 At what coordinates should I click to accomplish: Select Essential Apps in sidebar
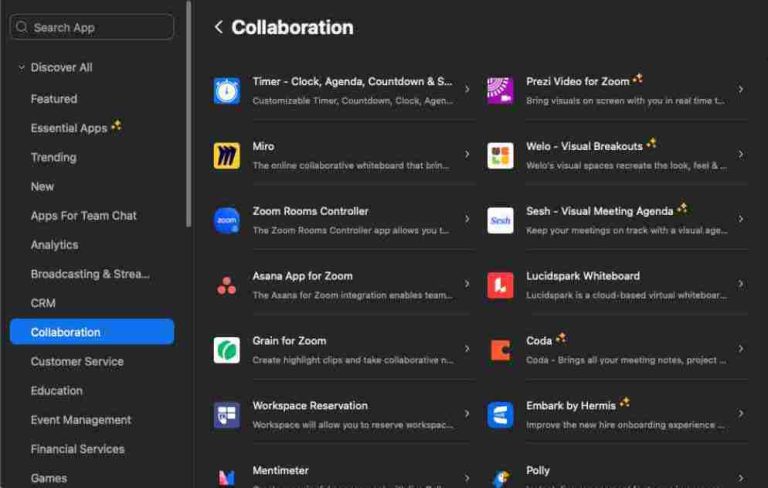[x=68, y=128]
